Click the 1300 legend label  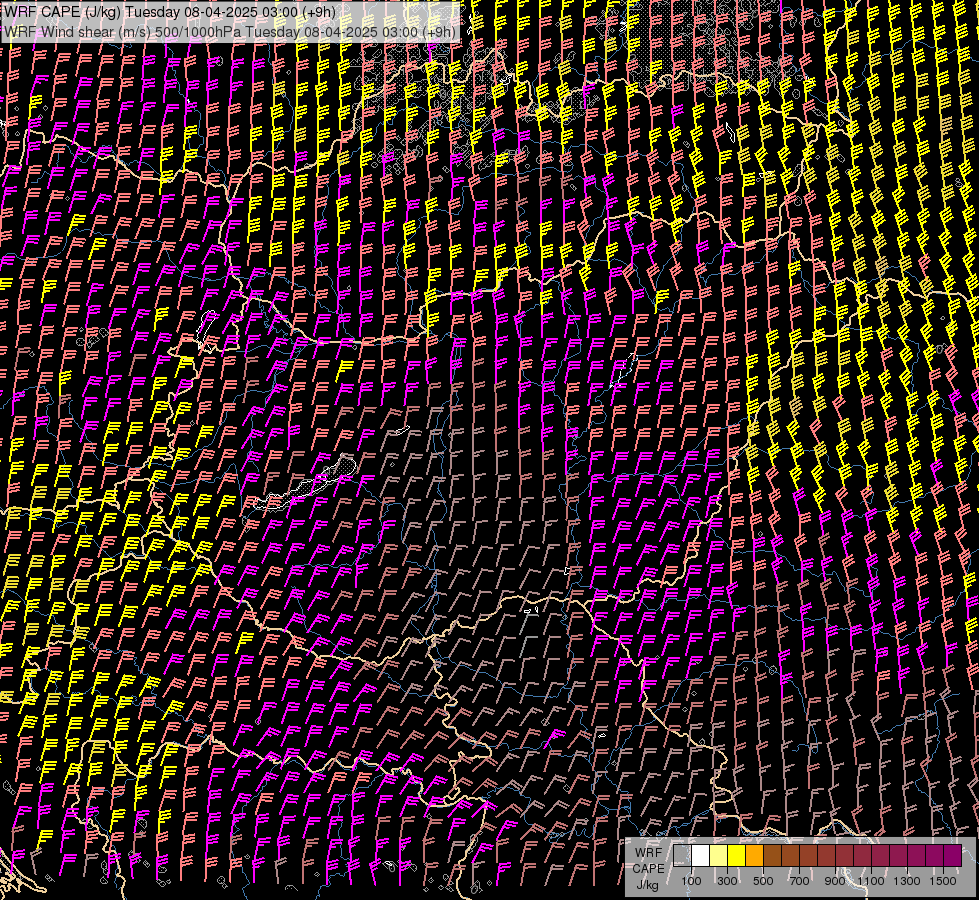click(x=907, y=881)
